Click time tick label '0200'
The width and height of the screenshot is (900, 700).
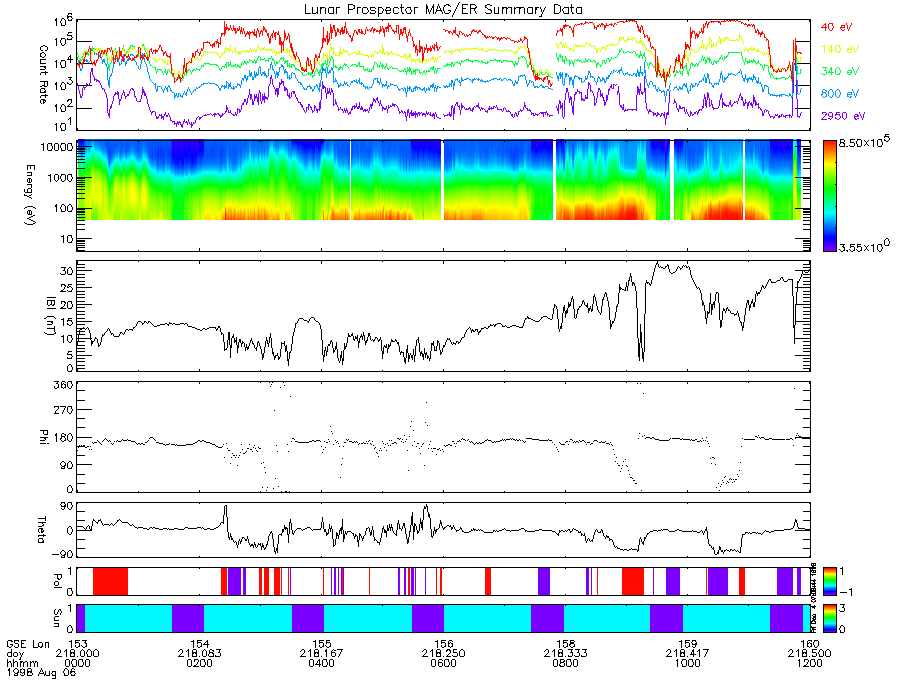click(x=199, y=663)
